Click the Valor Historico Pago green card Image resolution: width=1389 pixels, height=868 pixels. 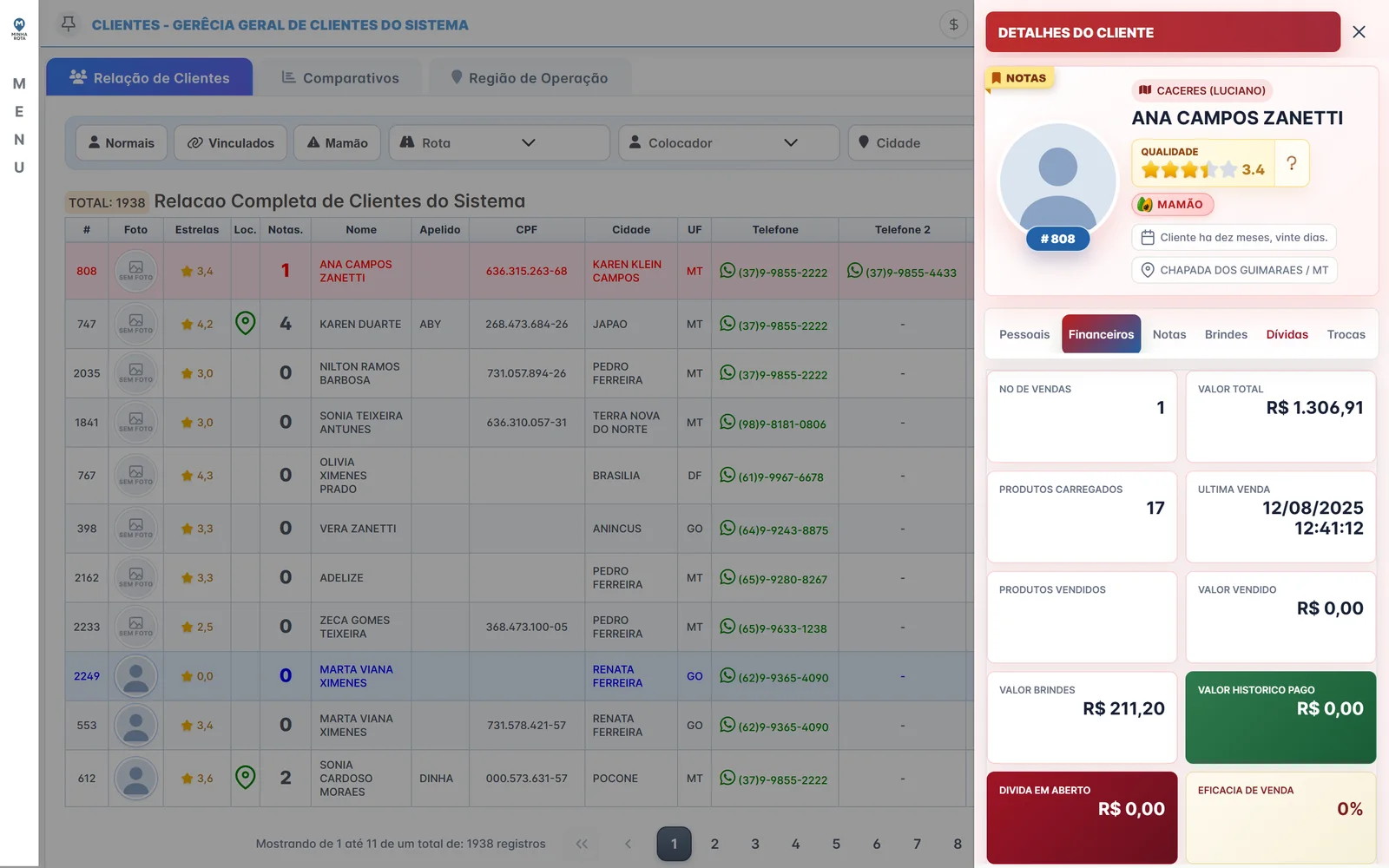coord(1280,717)
